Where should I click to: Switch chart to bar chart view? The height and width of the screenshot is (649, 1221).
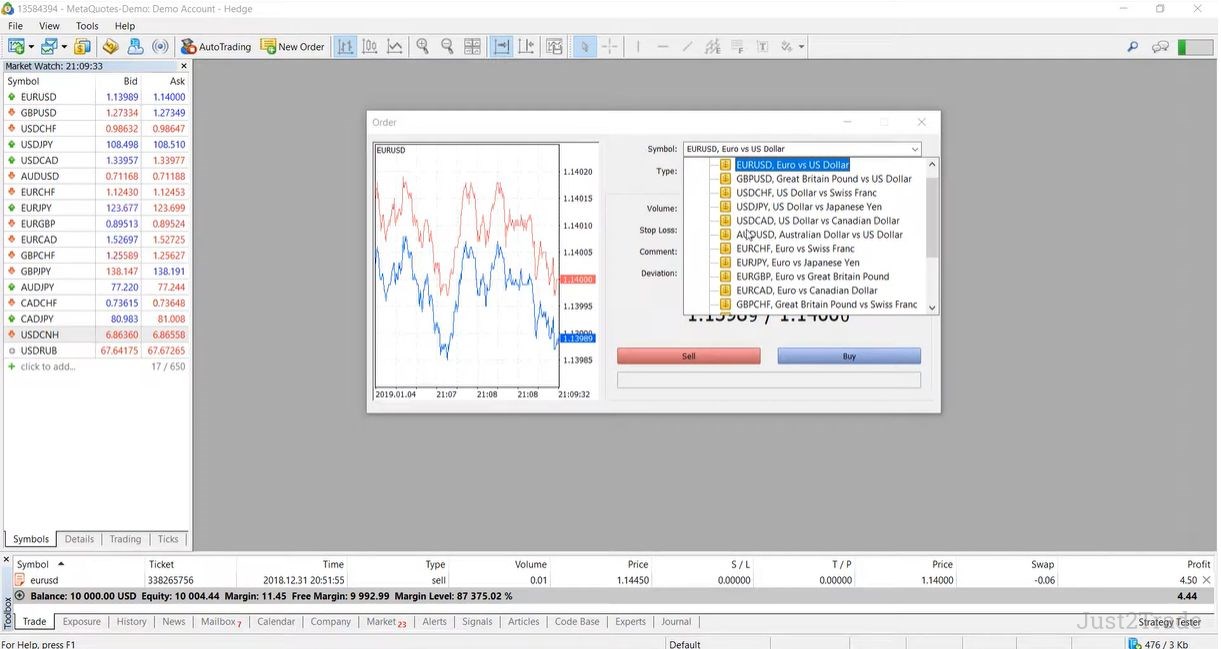345,46
